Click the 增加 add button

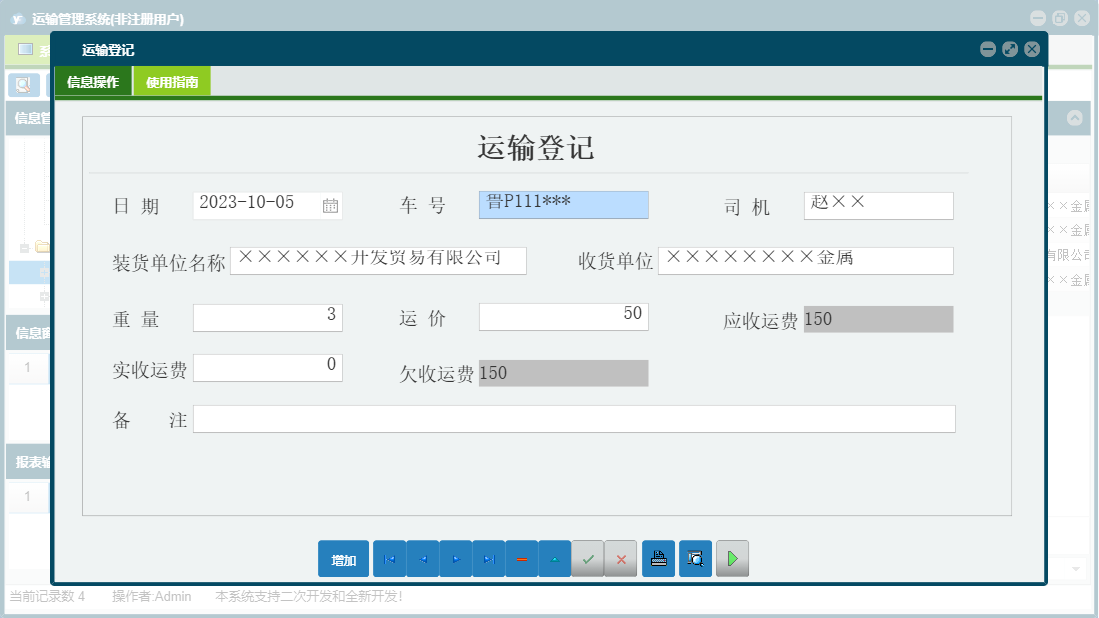343,559
